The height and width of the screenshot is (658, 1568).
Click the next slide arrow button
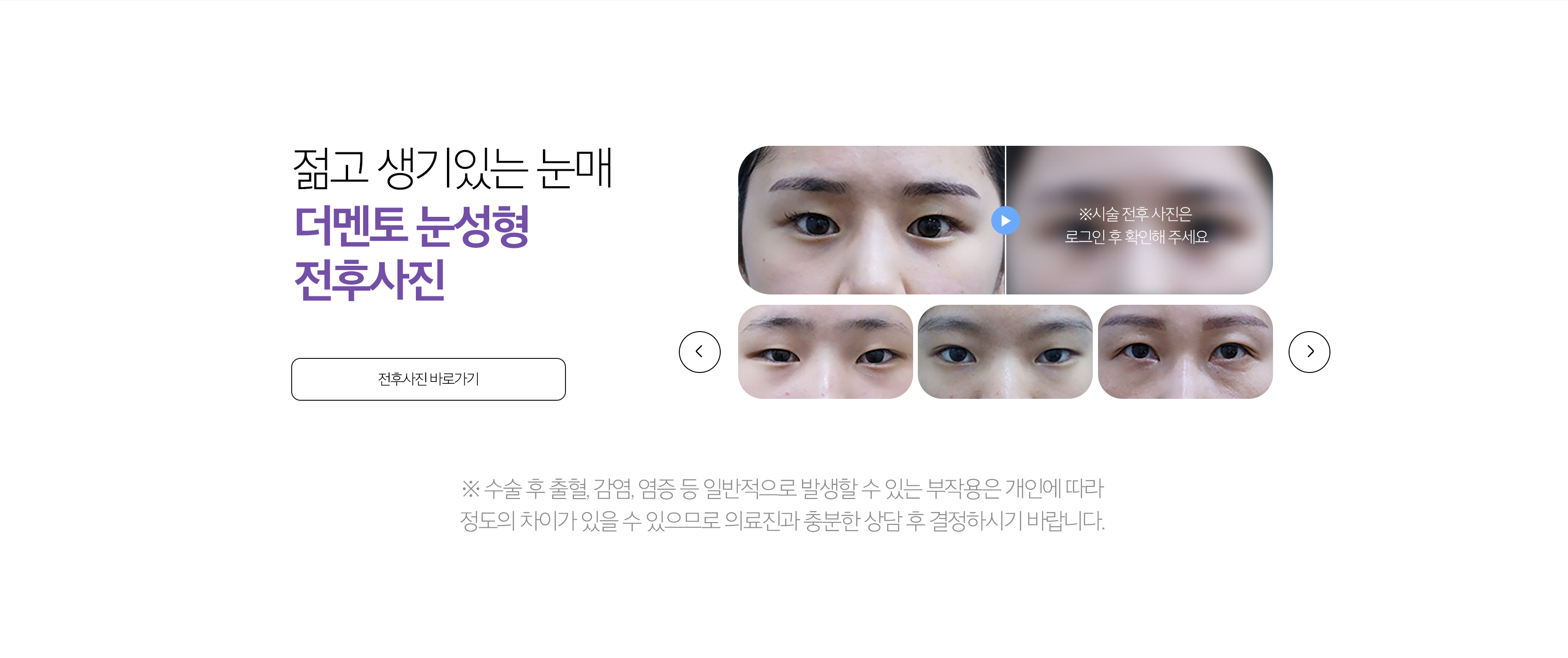tap(1309, 352)
